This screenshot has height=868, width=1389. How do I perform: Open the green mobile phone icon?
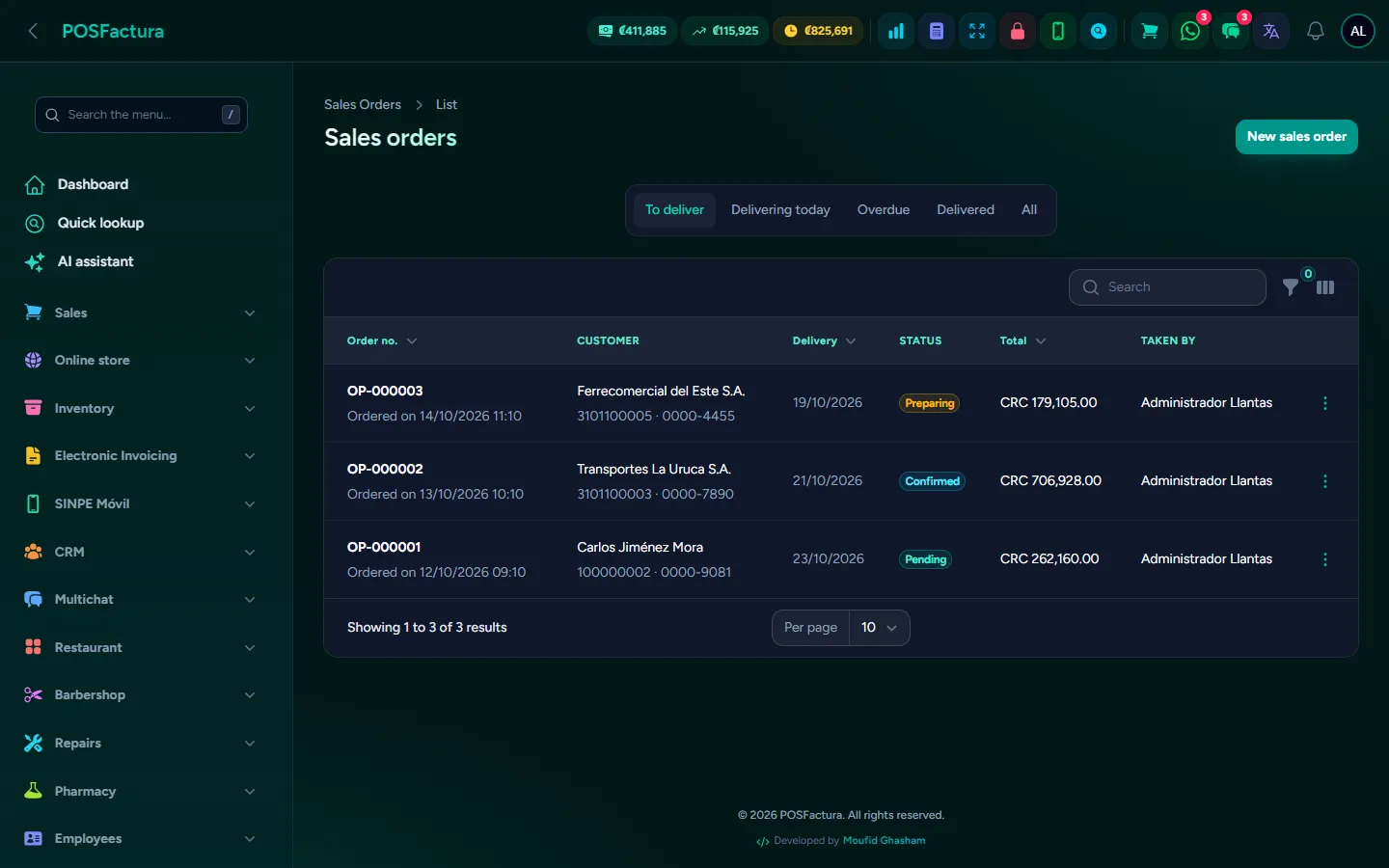click(1058, 31)
